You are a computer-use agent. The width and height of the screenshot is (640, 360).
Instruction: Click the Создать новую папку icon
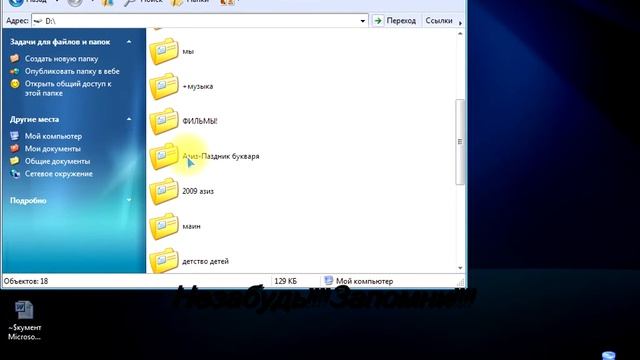click(x=15, y=58)
